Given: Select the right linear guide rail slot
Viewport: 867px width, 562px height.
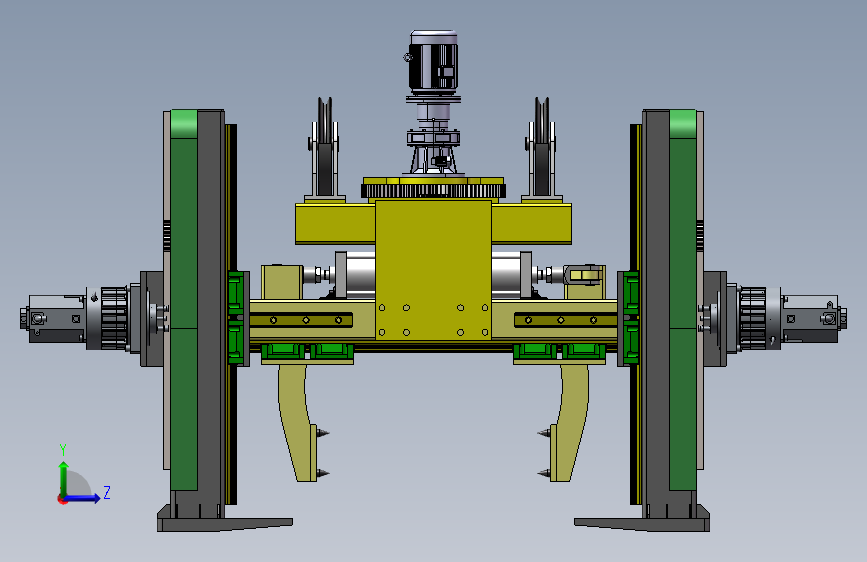Looking at the screenshot, I should pyautogui.click(x=566, y=320).
